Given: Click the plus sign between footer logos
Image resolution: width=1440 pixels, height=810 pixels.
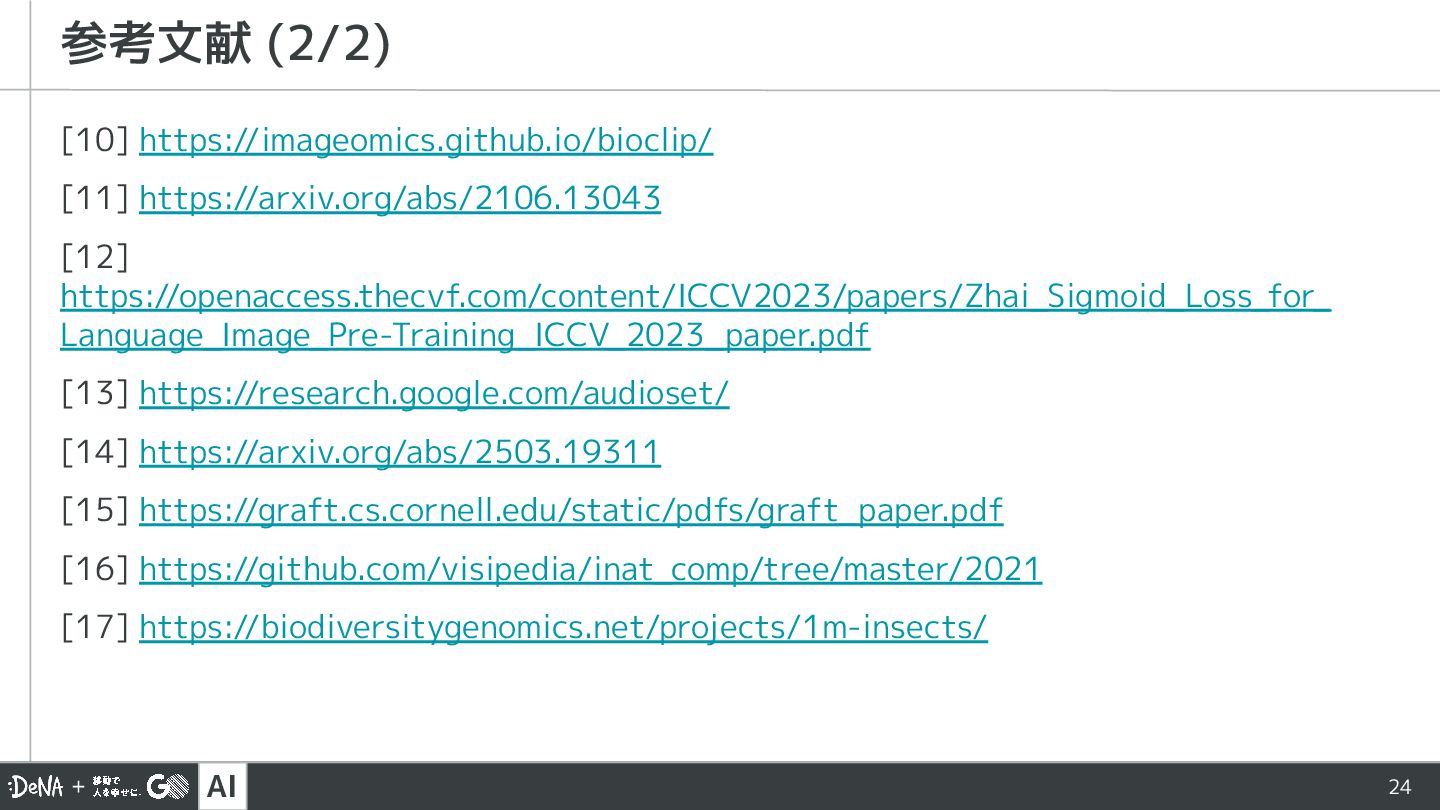Looking at the screenshot, I should (78, 788).
